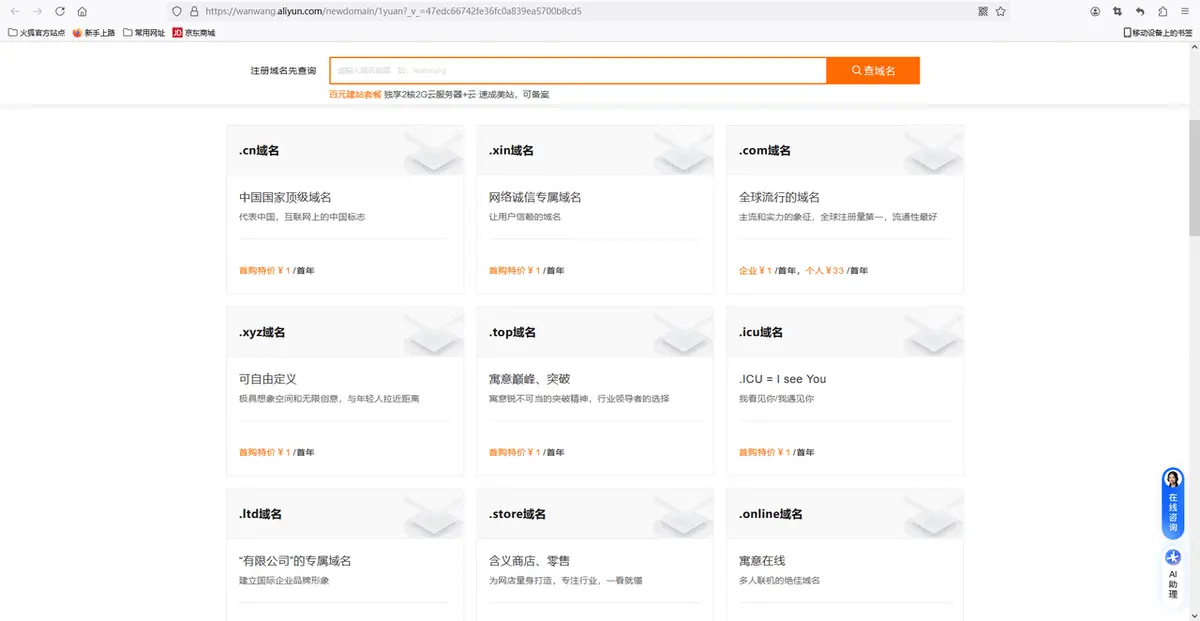The width and height of the screenshot is (1200, 621).
Task: Go back to the previous page
Action: (15, 11)
